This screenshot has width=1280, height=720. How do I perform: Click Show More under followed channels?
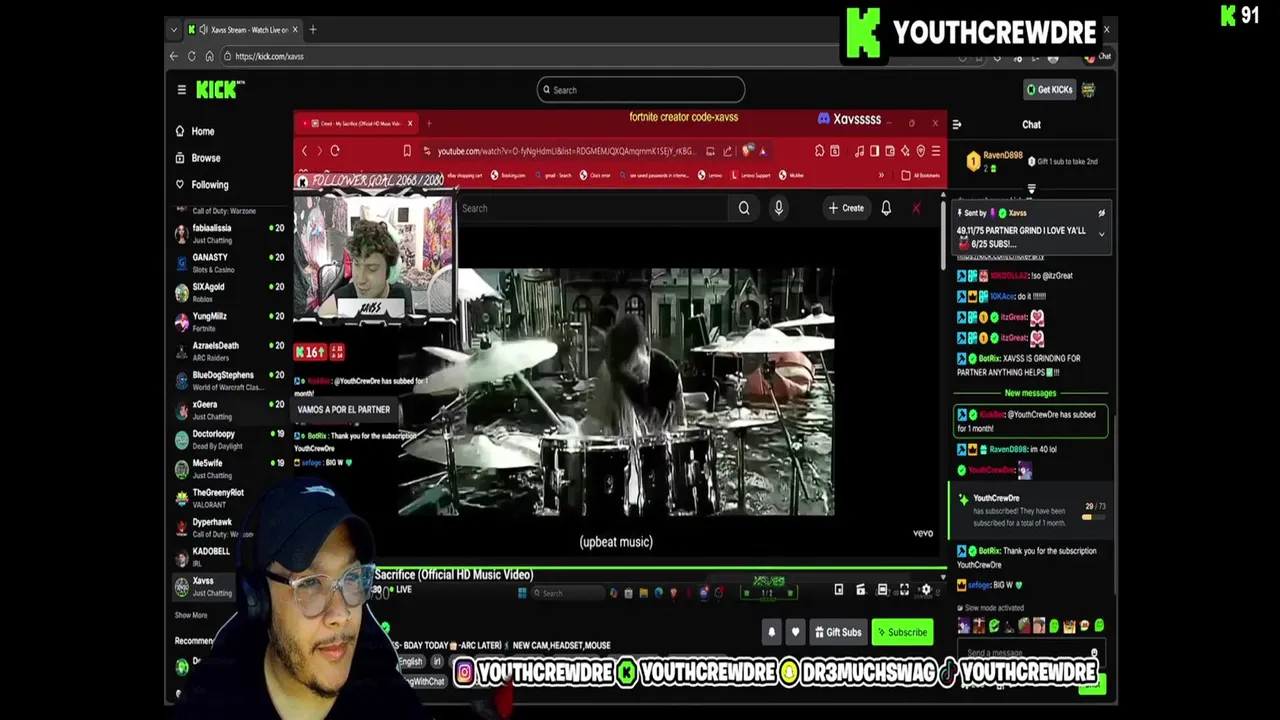(x=191, y=616)
